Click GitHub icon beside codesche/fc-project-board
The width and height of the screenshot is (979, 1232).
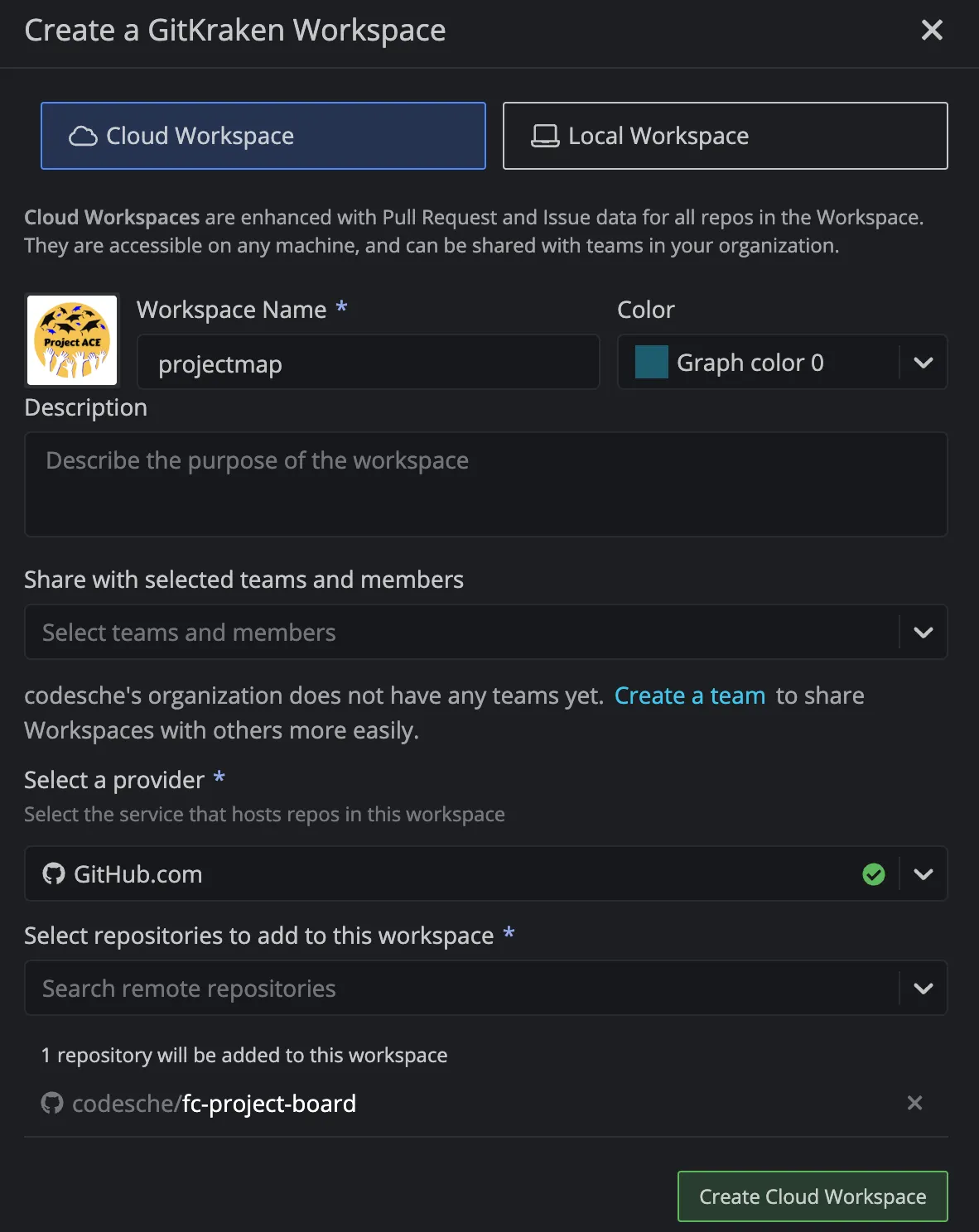coord(52,1103)
